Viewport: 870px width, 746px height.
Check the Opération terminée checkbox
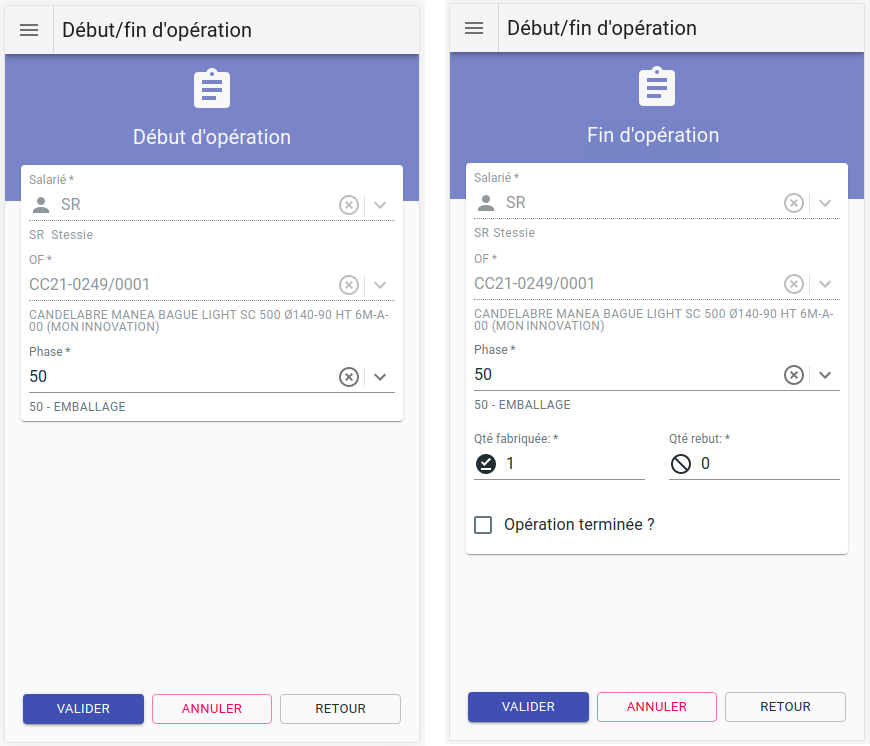483,525
